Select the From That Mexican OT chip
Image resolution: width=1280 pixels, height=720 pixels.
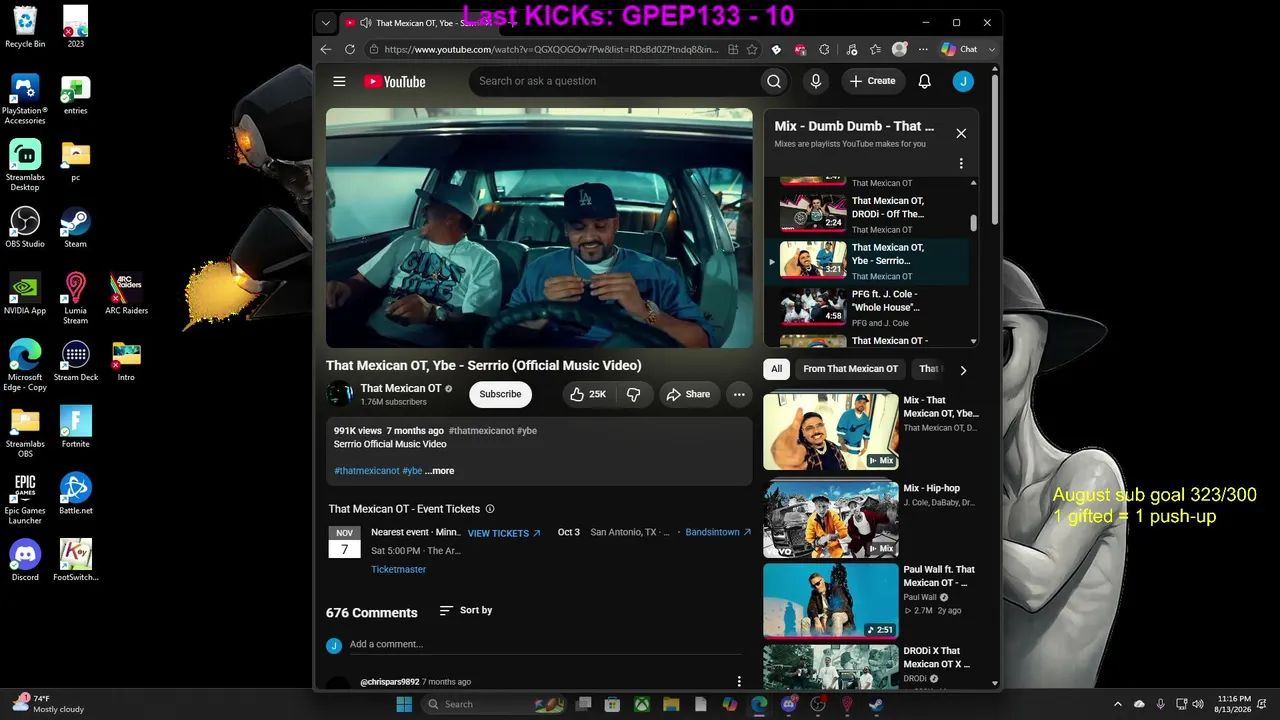pos(851,369)
